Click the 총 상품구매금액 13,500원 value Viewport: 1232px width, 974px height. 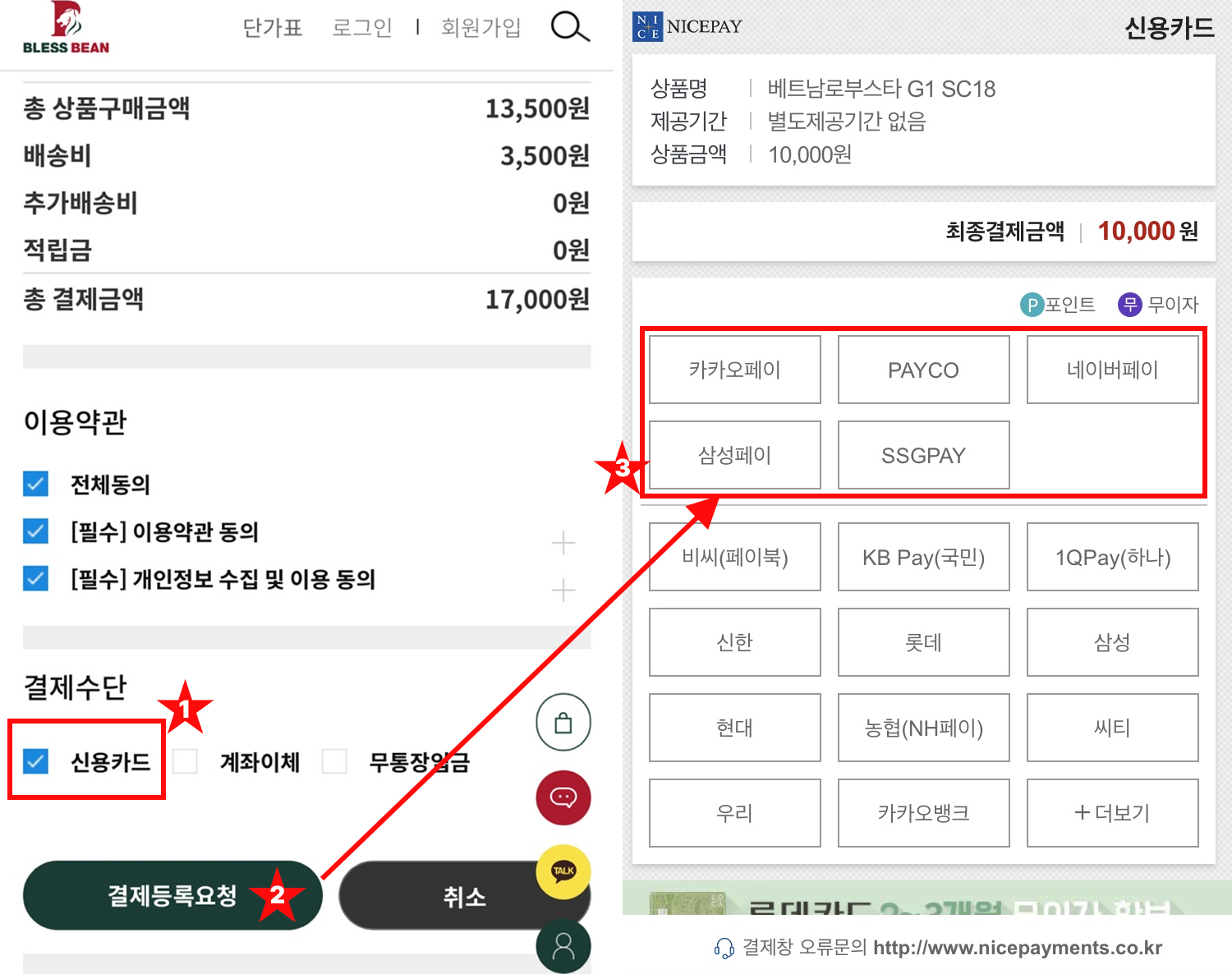537,108
